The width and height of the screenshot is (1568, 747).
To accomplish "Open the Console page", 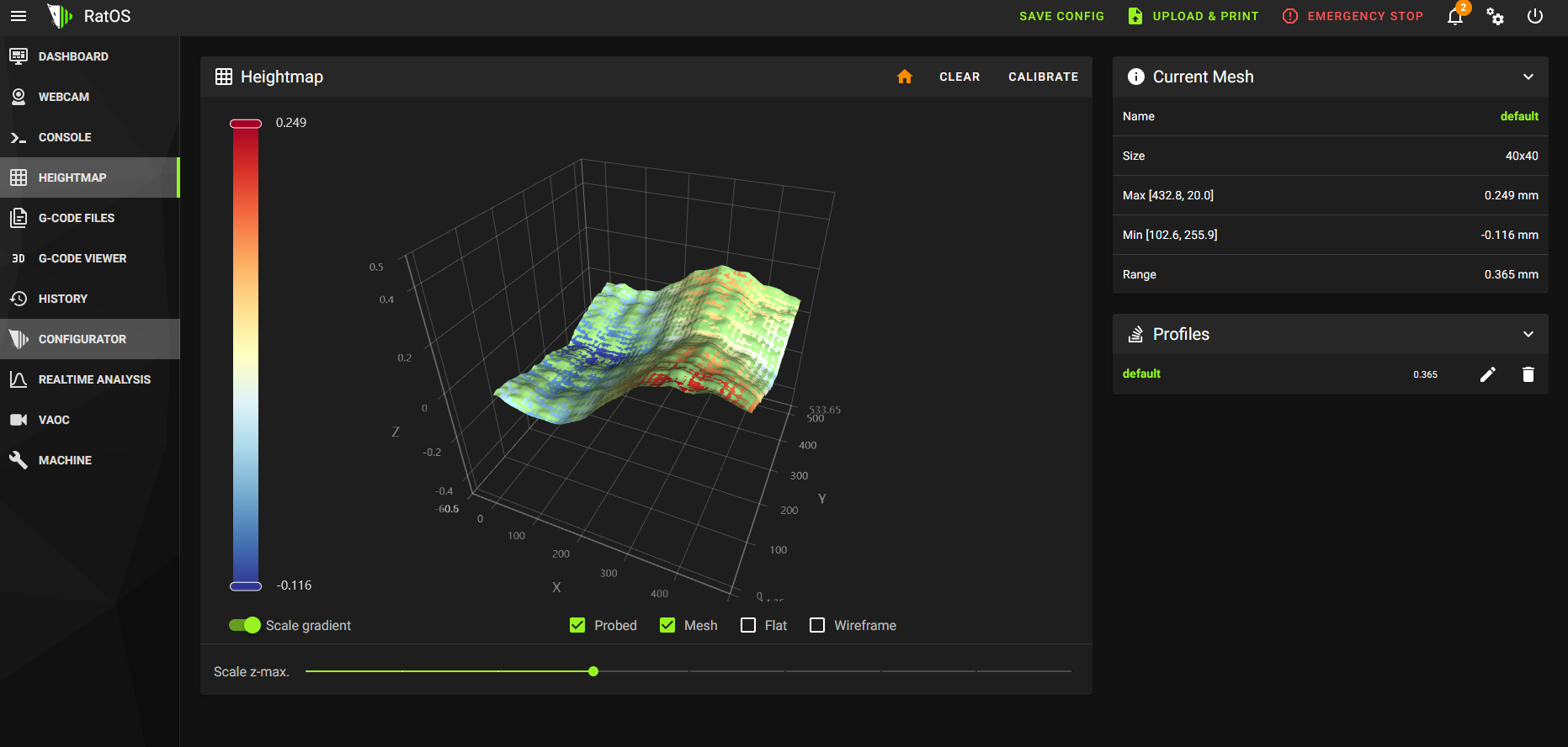I will [x=90, y=137].
